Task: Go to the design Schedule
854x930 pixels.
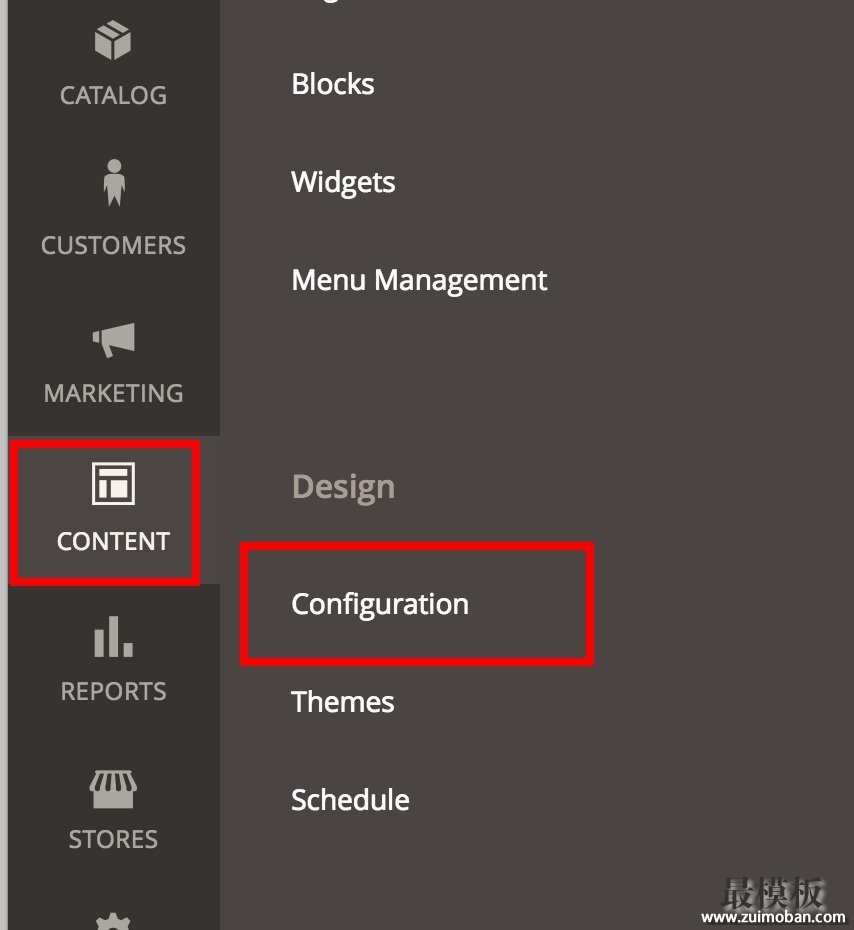Action: pos(350,800)
